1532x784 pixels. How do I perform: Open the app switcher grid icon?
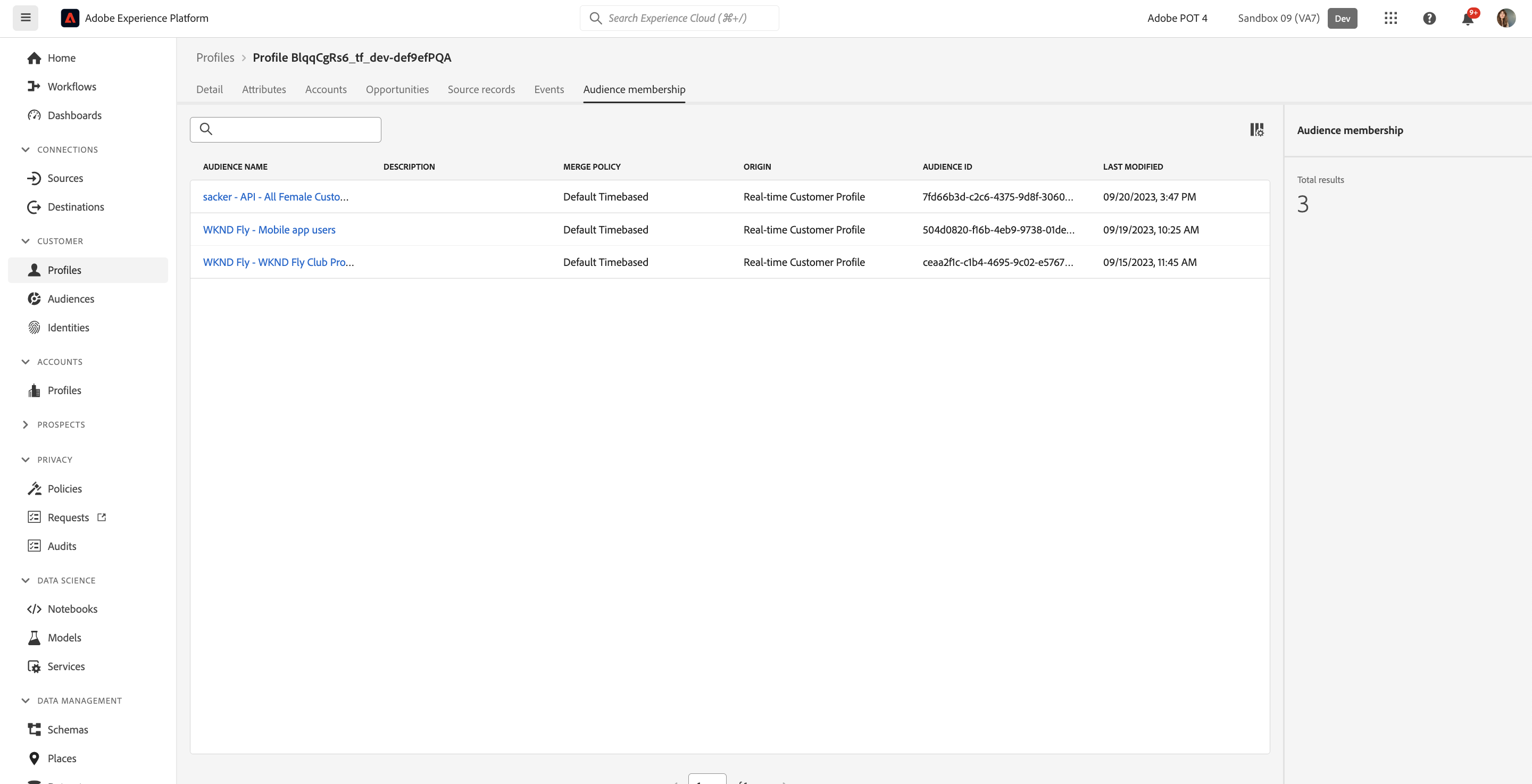point(1391,18)
